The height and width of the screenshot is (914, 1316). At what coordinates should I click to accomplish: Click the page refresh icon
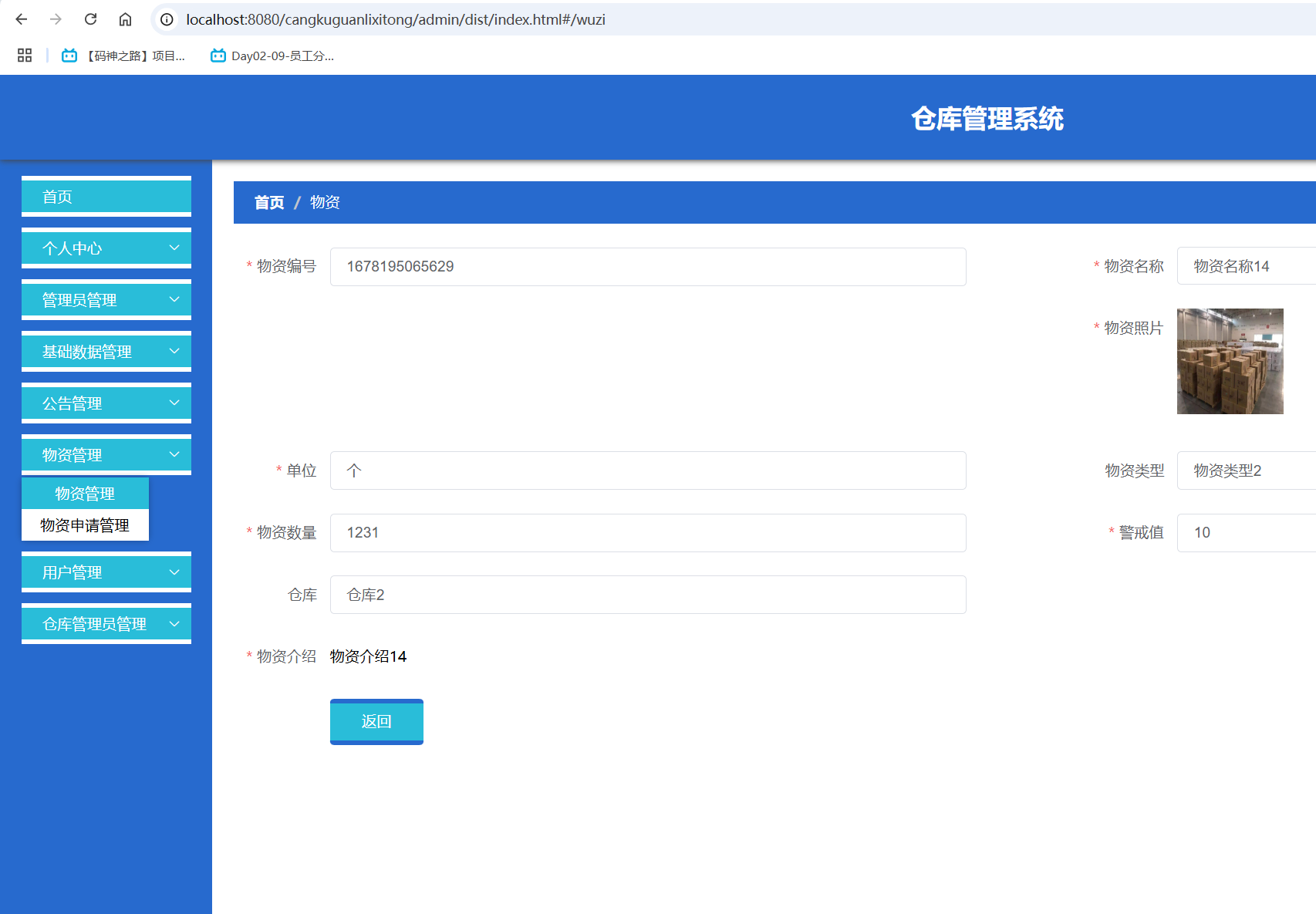[90, 19]
